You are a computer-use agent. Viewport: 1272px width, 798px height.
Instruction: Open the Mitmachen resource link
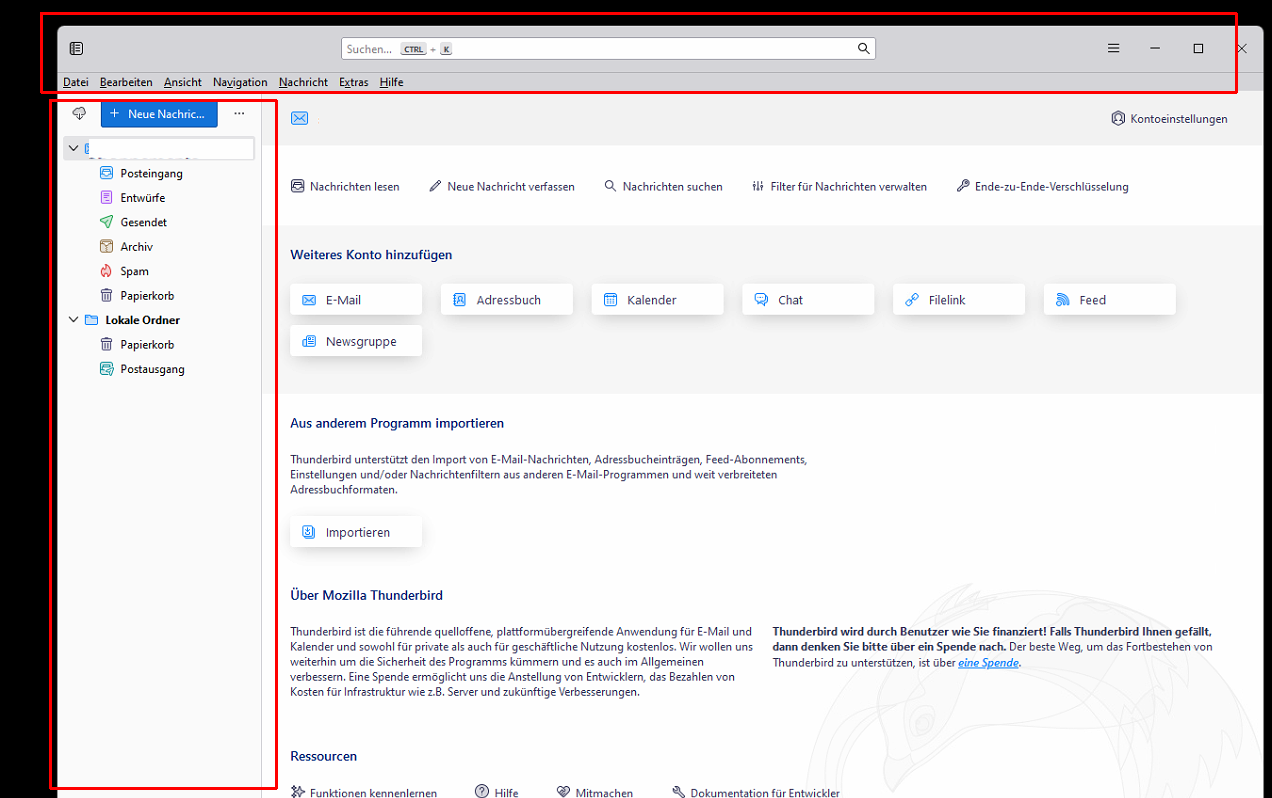coord(595,793)
